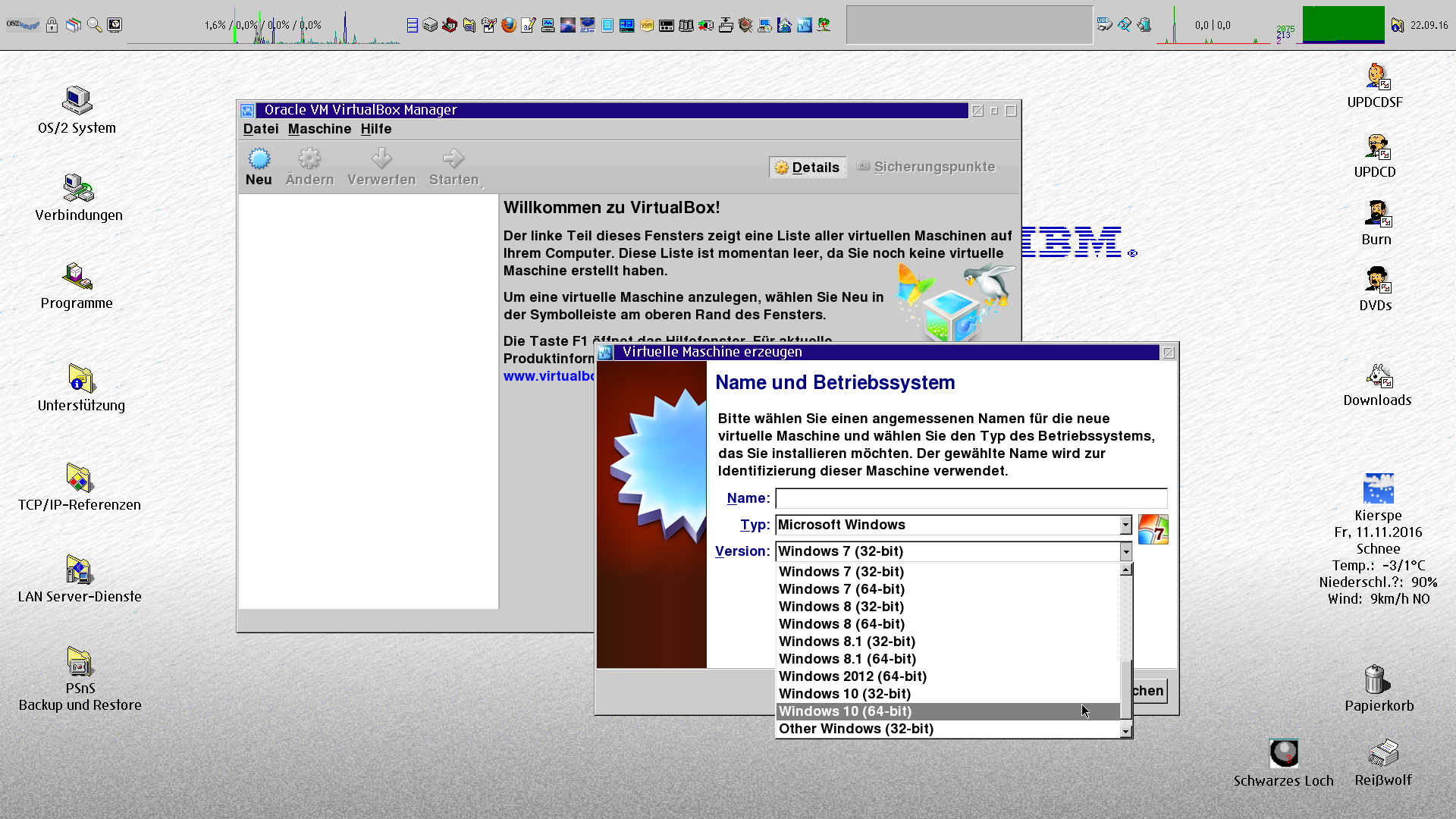1456x819 pixels.
Task: Switch to the Sicherungspunkte view
Action: (926, 167)
